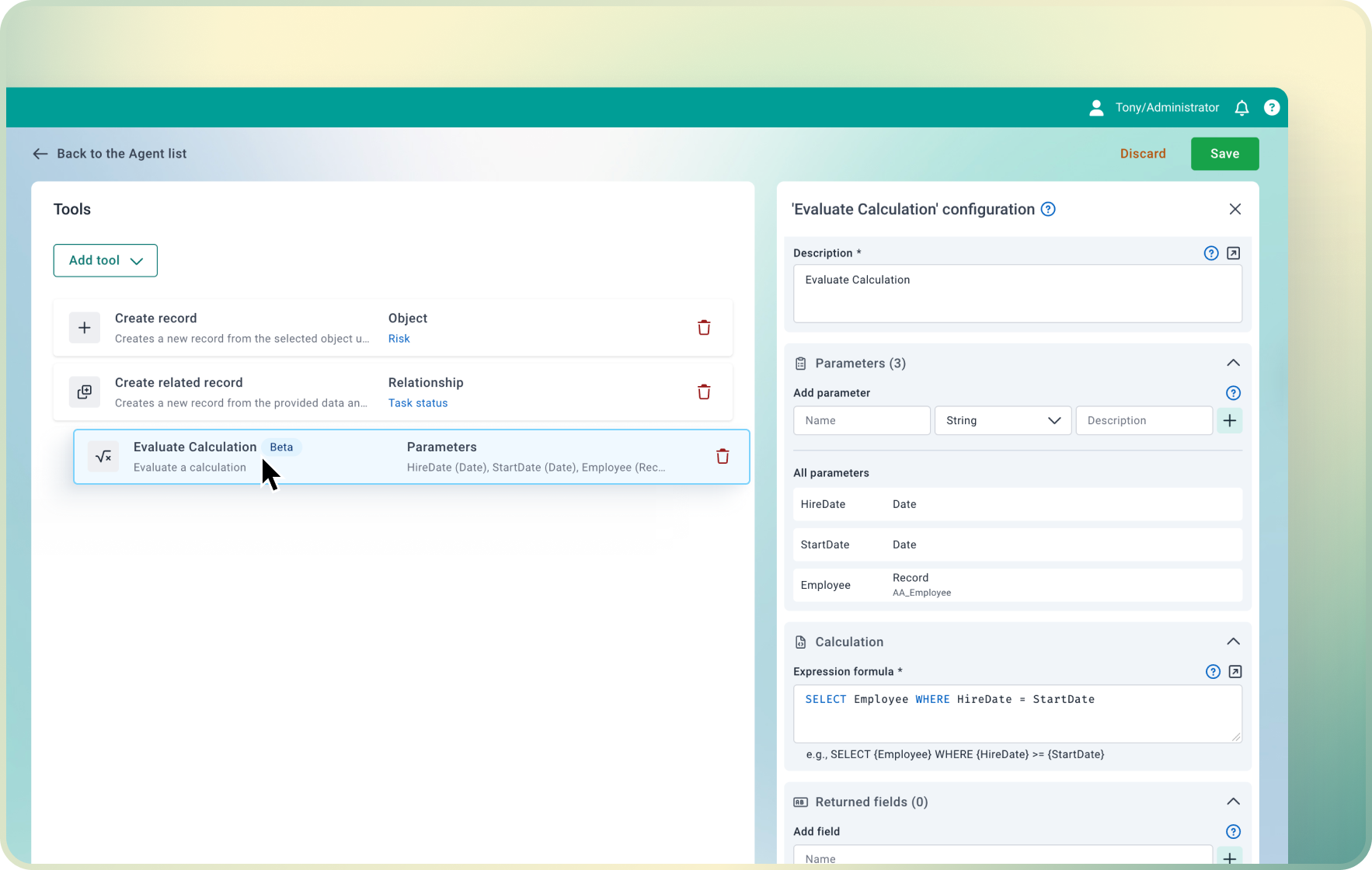The width and height of the screenshot is (1372, 870).
Task: Open the String parameter type dropdown
Action: pos(1002,421)
